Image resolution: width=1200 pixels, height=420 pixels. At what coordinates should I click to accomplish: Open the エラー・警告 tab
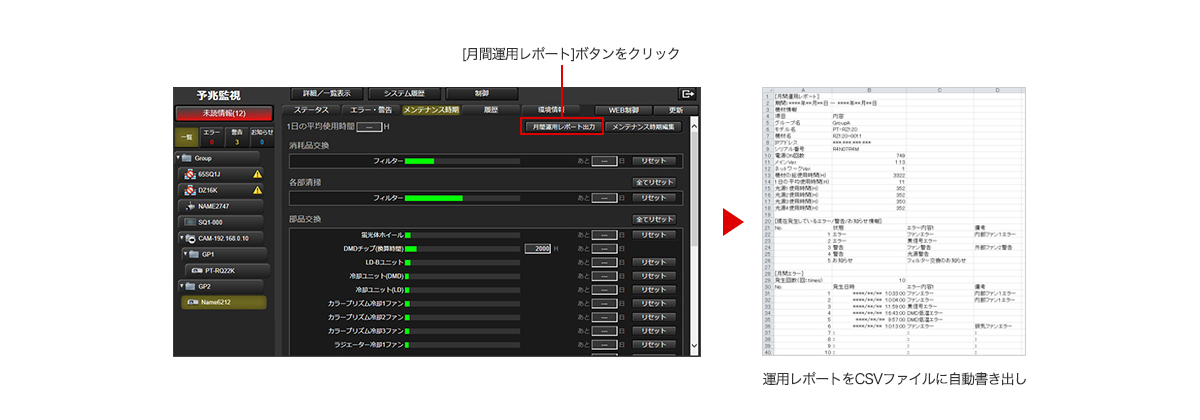pos(369,109)
